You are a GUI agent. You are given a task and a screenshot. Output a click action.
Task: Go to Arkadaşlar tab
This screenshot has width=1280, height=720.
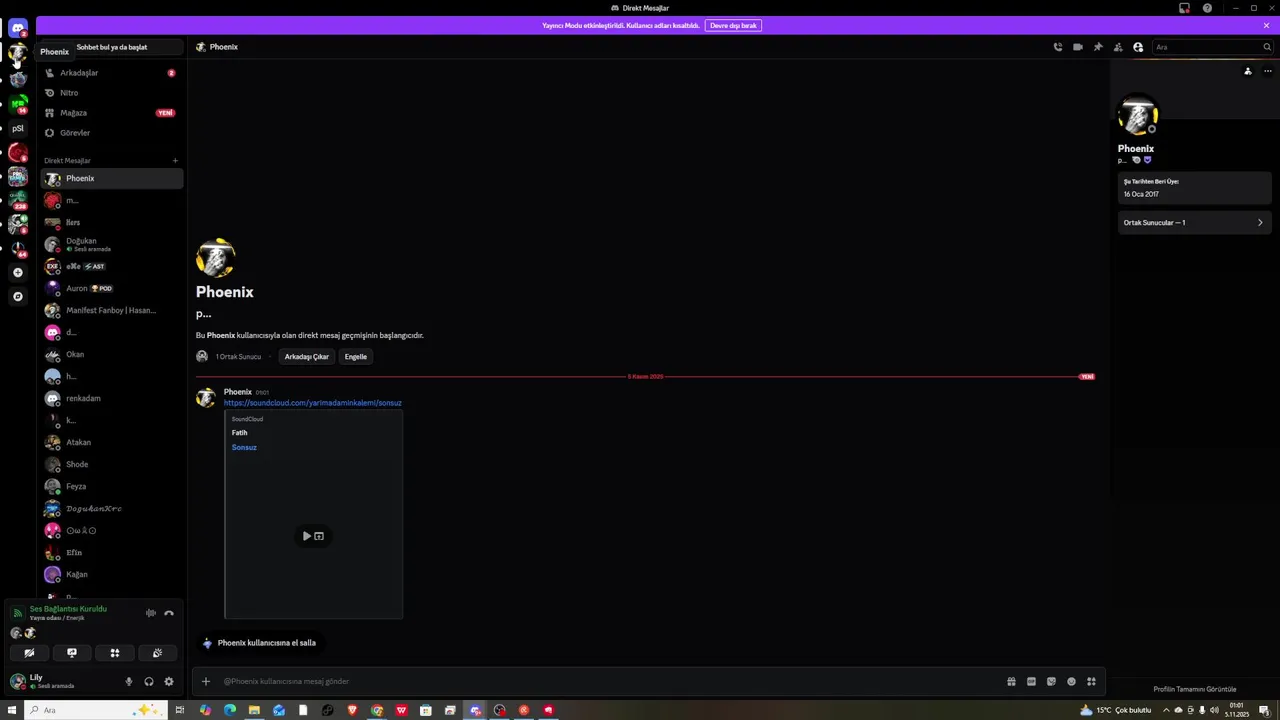click(111, 73)
